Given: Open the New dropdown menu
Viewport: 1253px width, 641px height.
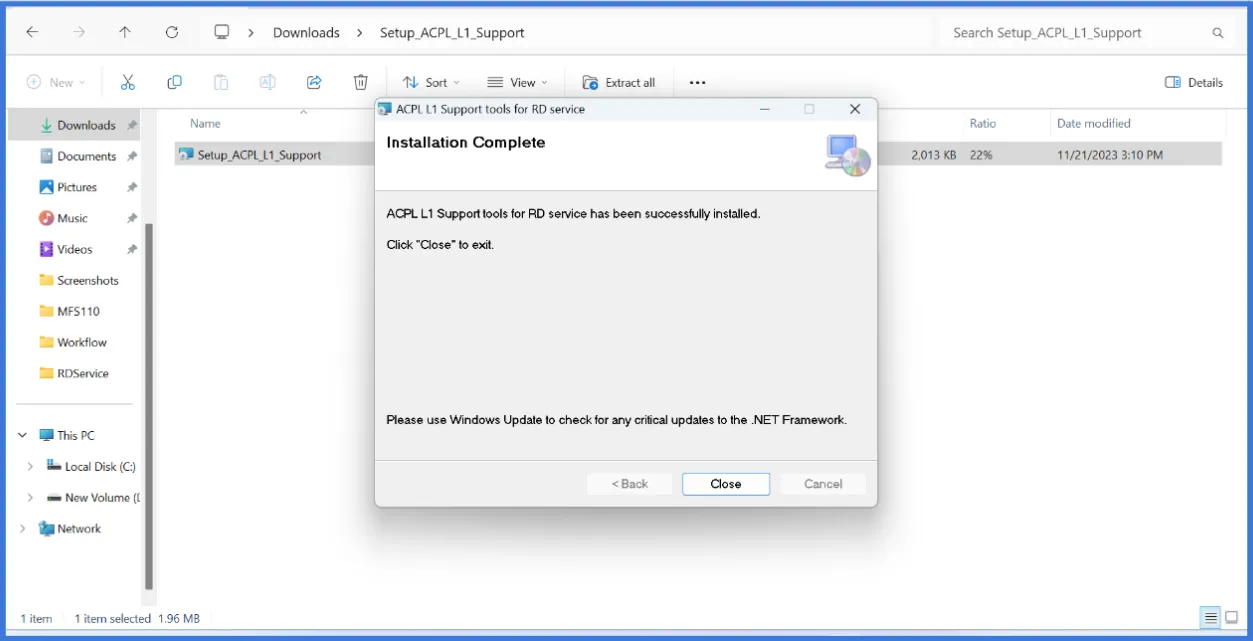Looking at the screenshot, I should [x=56, y=83].
